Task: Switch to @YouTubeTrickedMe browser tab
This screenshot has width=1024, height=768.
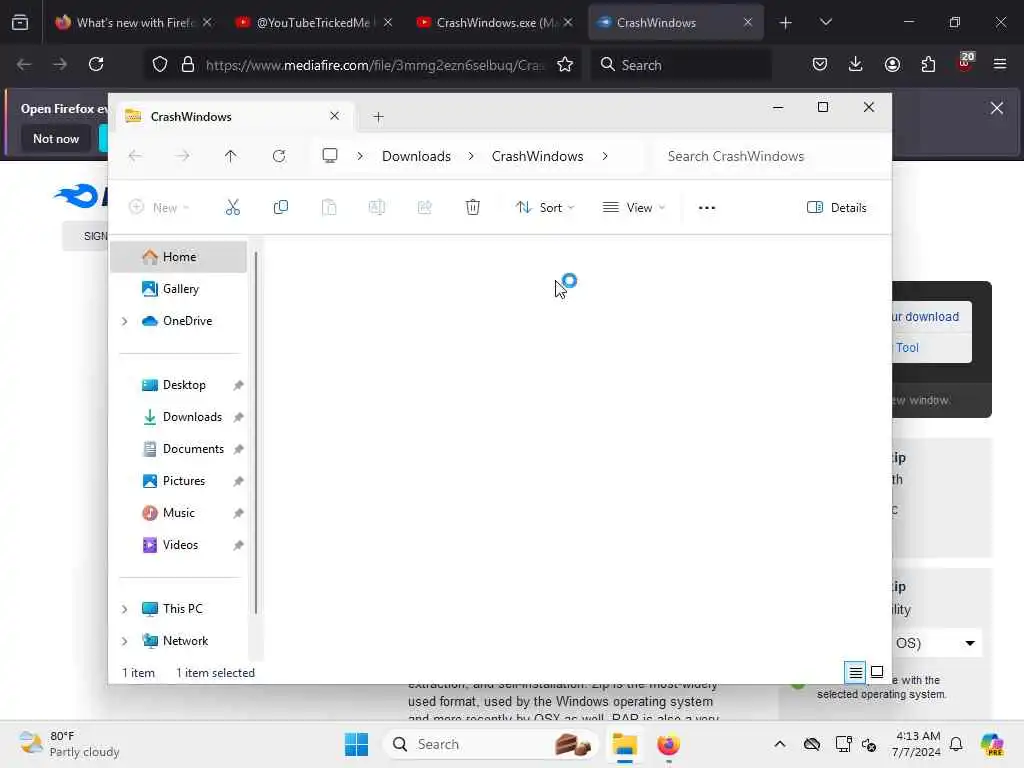Action: point(312,22)
